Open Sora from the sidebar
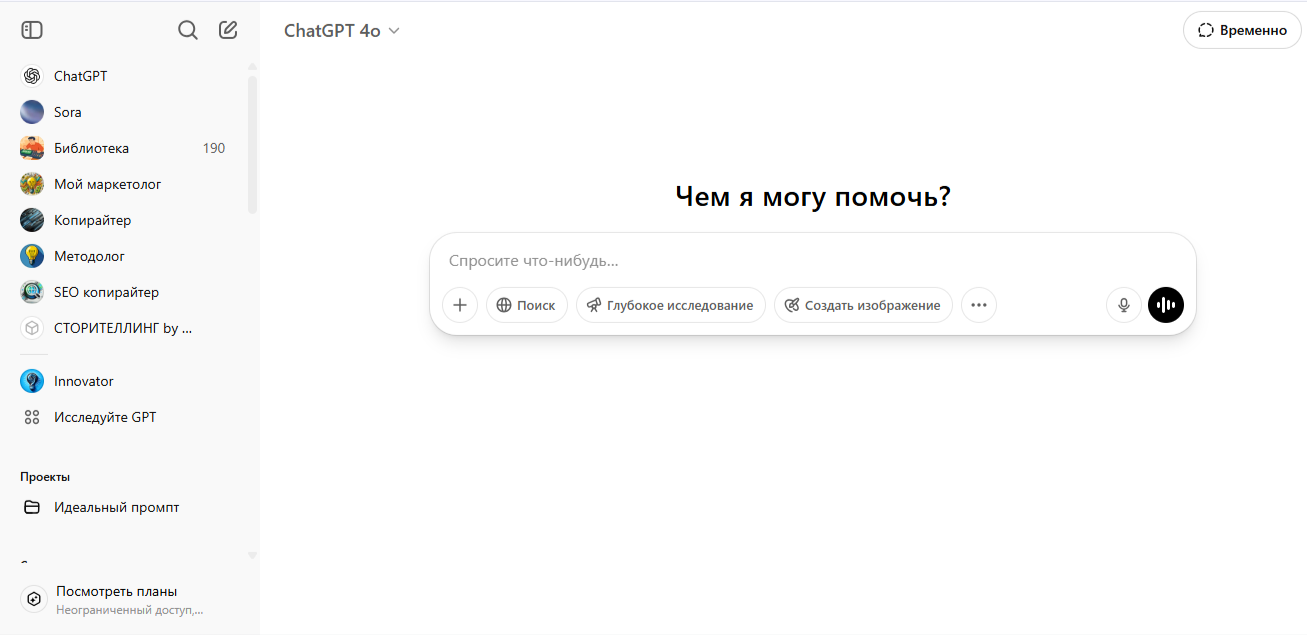Viewport: 1307px width, 635px height. (x=127, y=112)
